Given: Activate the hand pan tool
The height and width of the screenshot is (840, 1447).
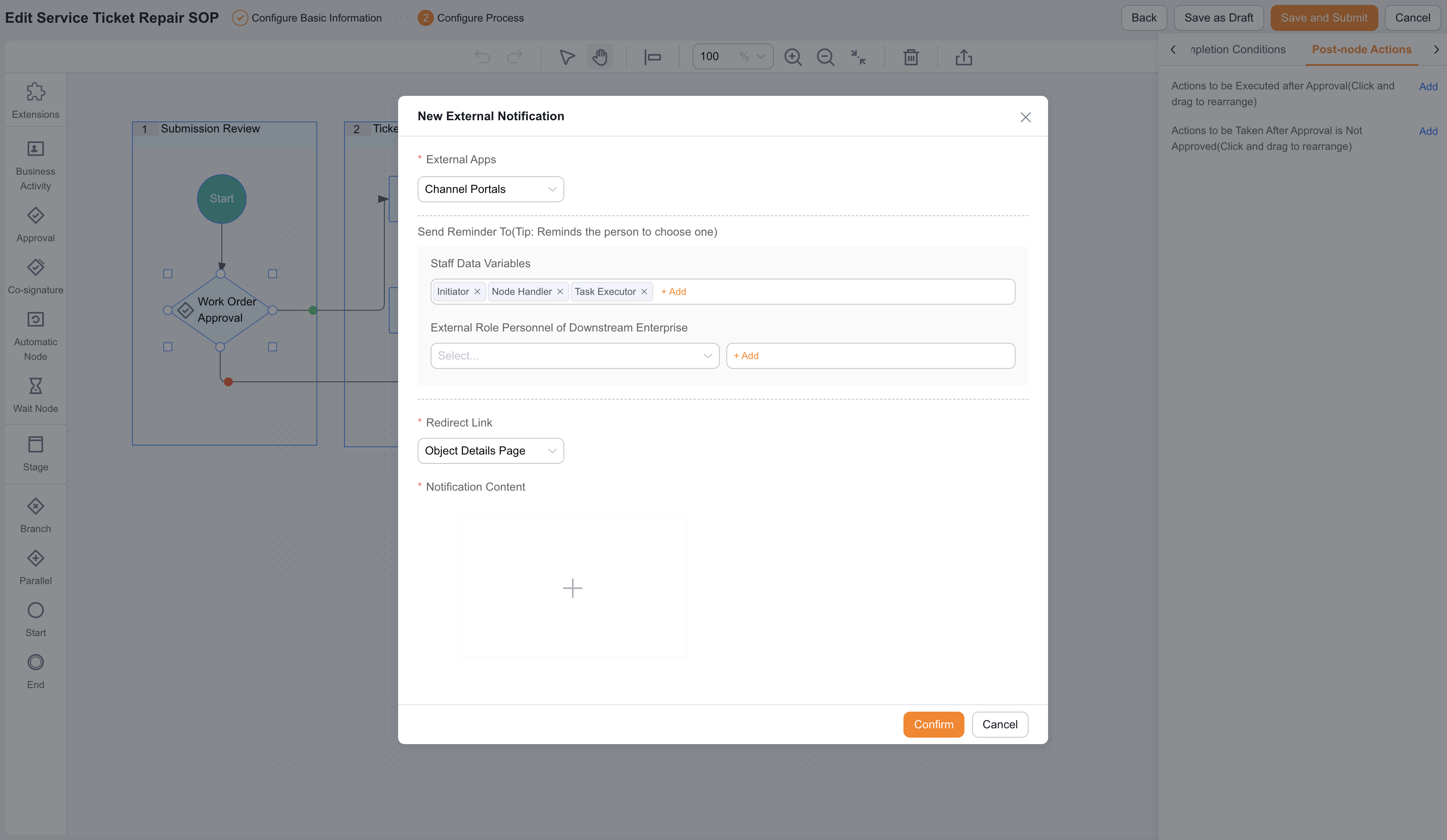Looking at the screenshot, I should click(600, 56).
